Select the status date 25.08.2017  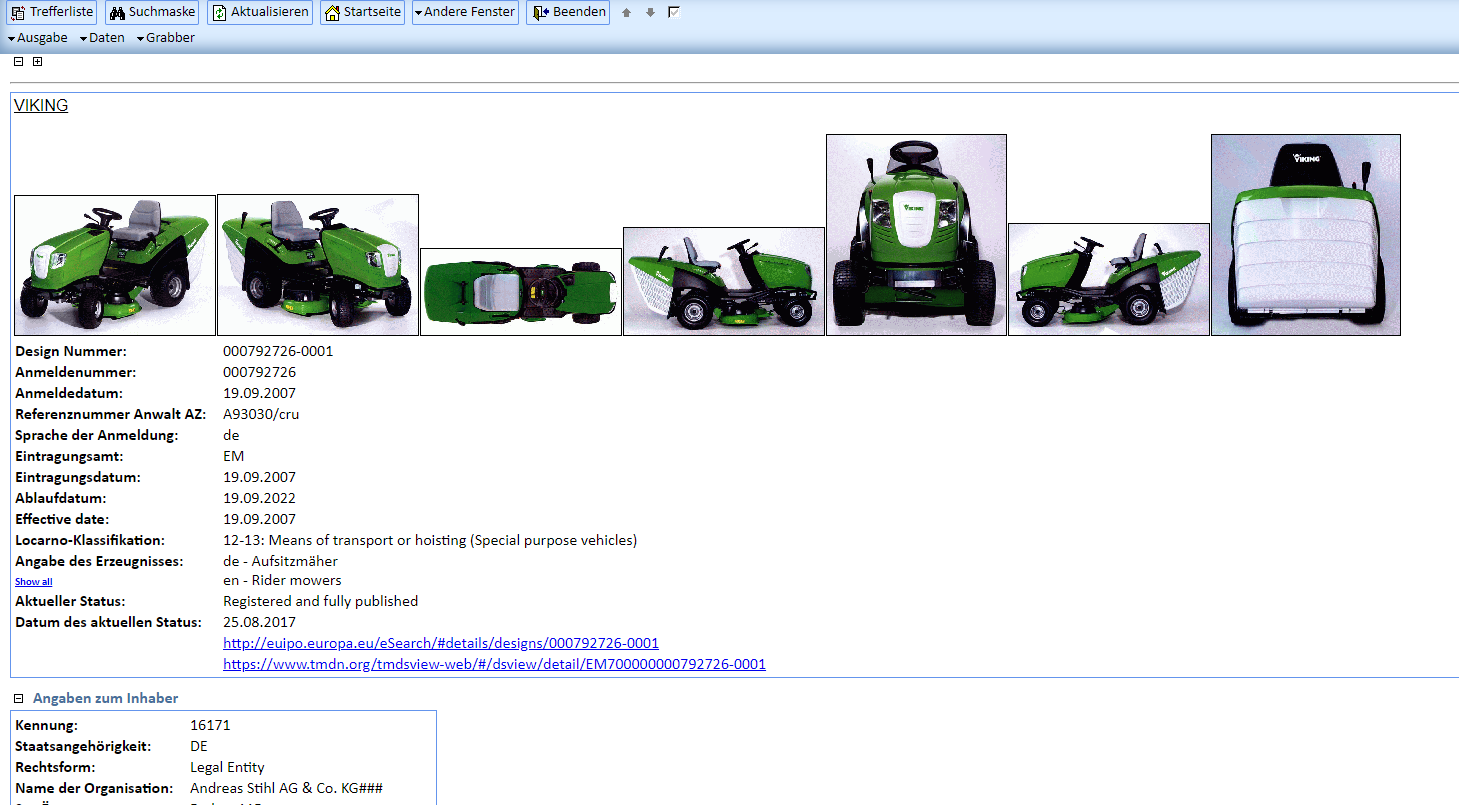(x=259, y=622)
